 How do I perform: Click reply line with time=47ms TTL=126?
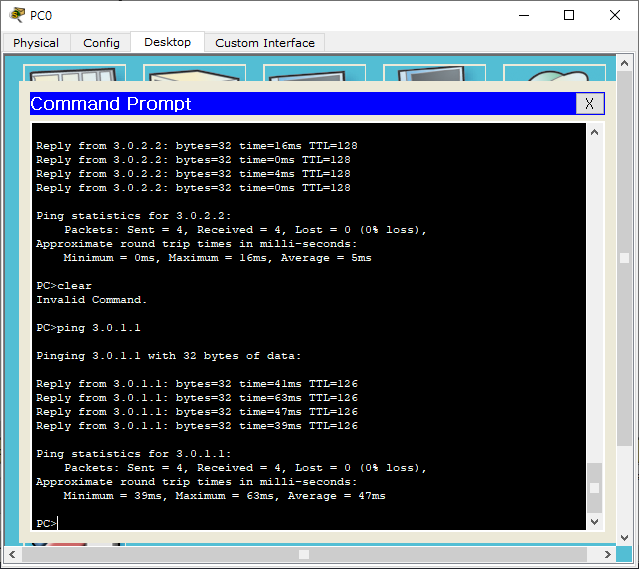point(197,412)
